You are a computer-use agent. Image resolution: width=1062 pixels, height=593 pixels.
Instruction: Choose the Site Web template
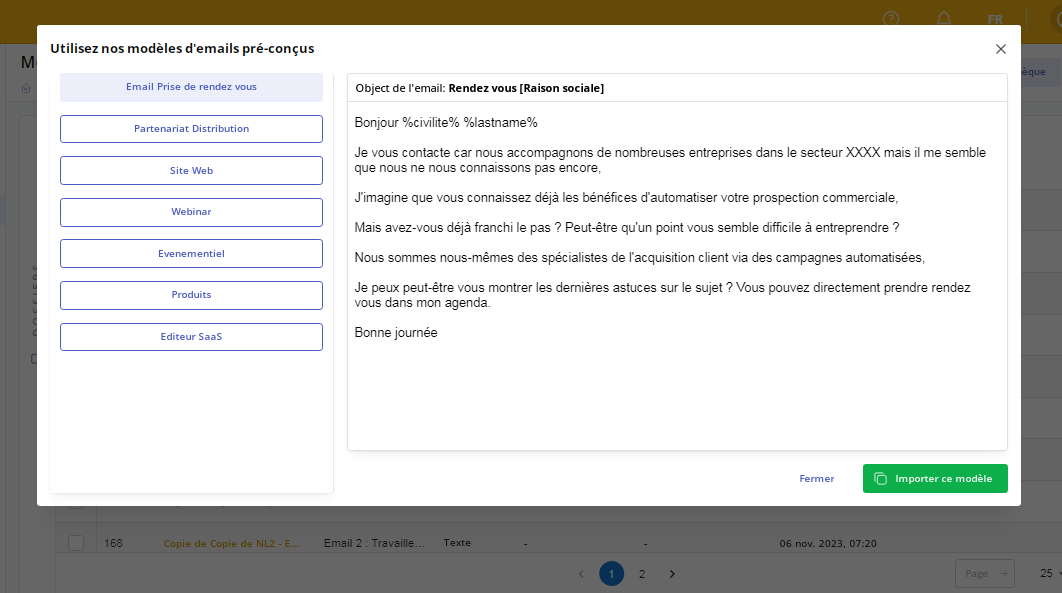click(x=191, y=171)
